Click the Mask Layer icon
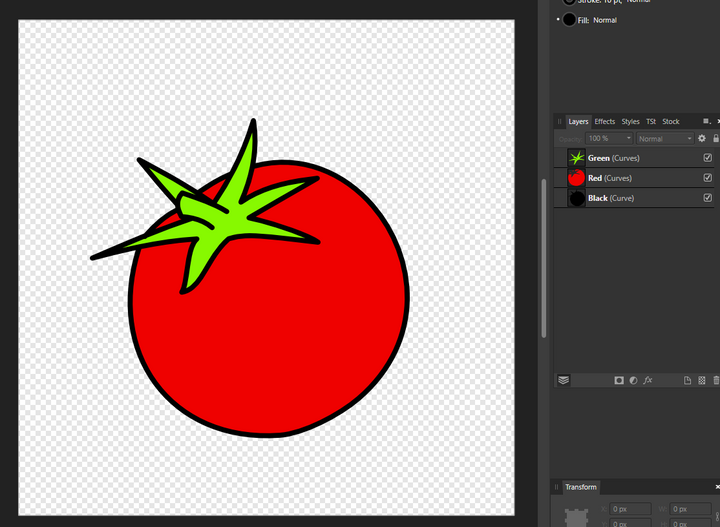Image resolution: width=720 pixels, height=527 pixels. tap(619, 380)
